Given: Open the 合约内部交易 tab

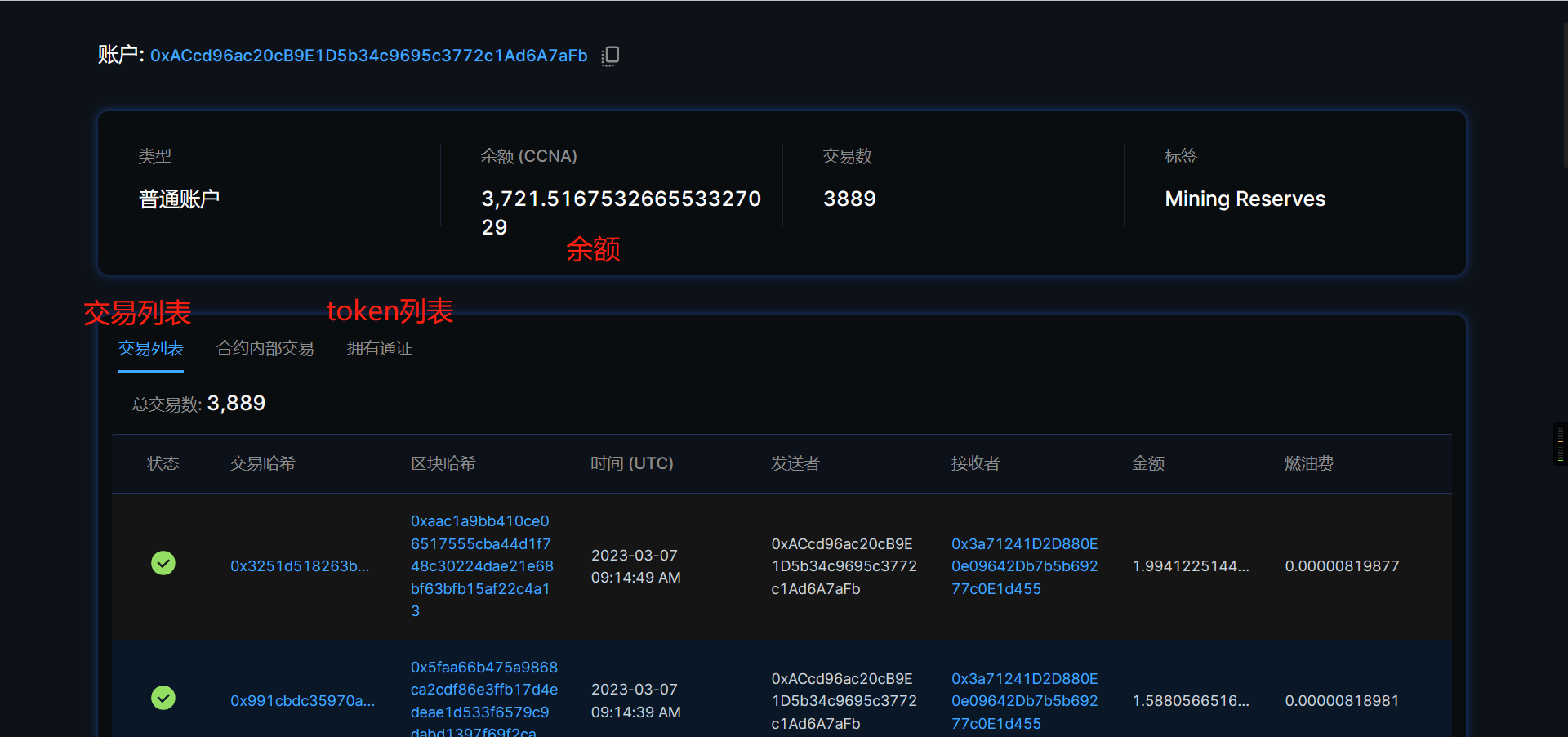Looking at the screenshot, I should tap(265, 349).
